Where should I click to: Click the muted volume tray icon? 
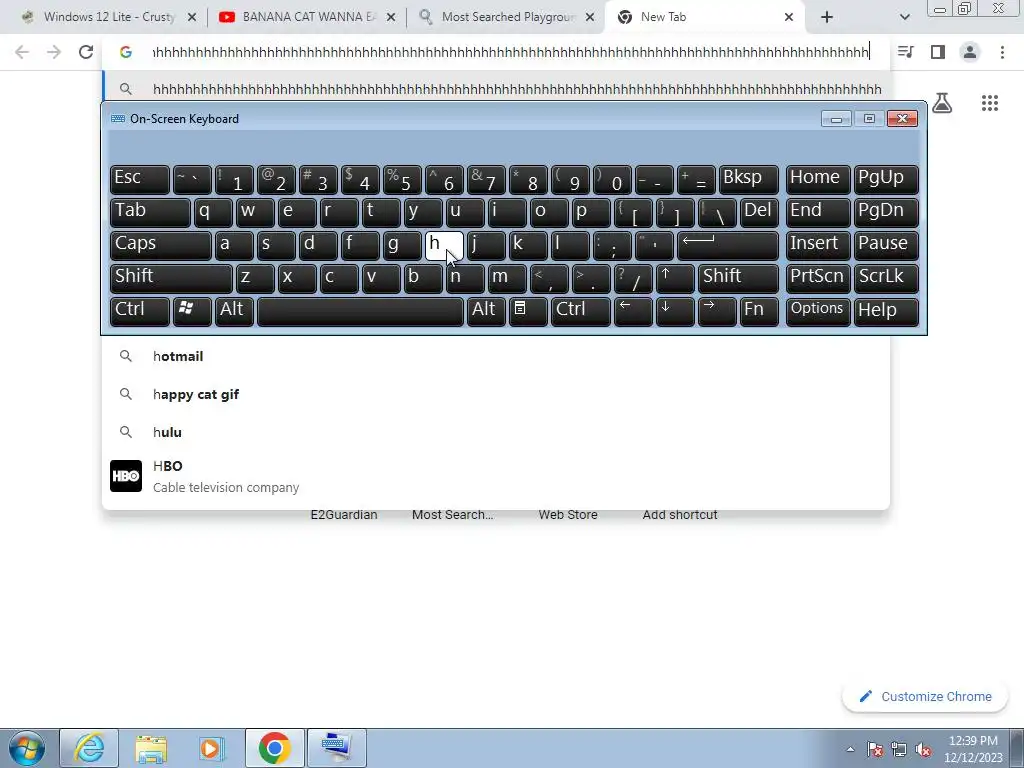click(x=923, y=750)
